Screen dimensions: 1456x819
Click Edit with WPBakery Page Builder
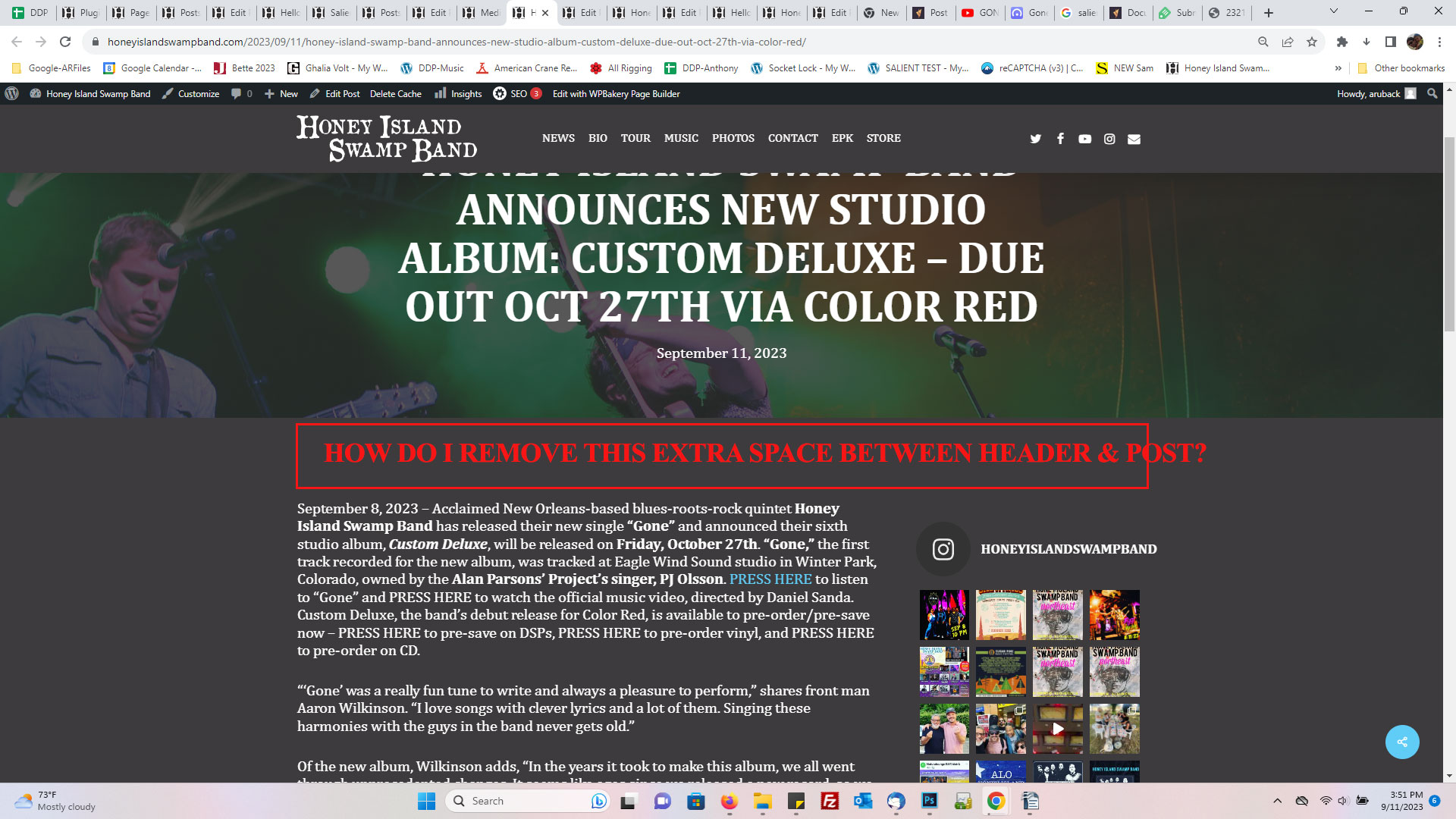pos(616,93)
